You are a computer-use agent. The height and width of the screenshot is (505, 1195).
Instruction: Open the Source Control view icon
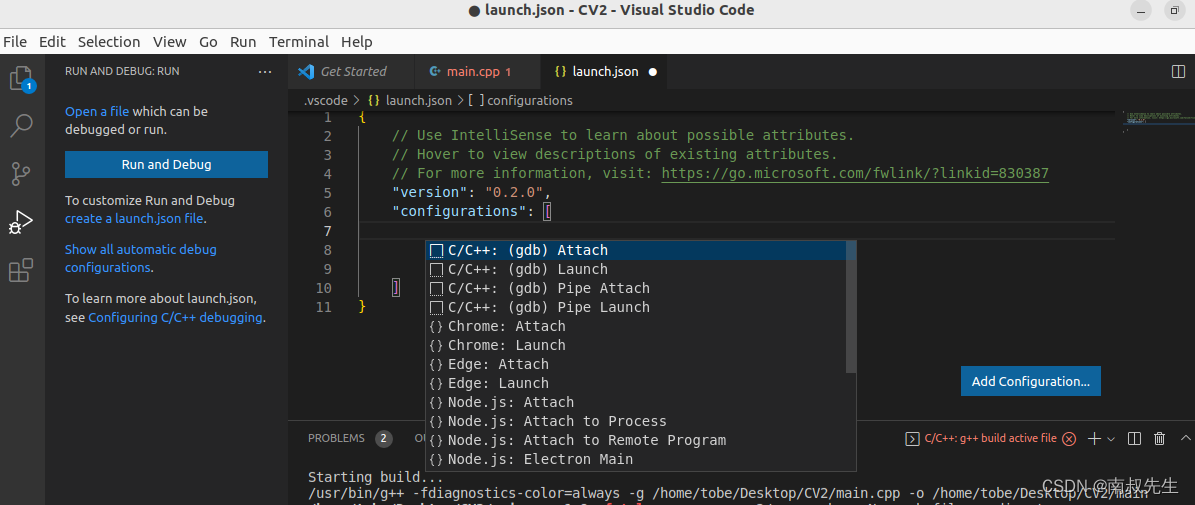[x=21, y=174]
